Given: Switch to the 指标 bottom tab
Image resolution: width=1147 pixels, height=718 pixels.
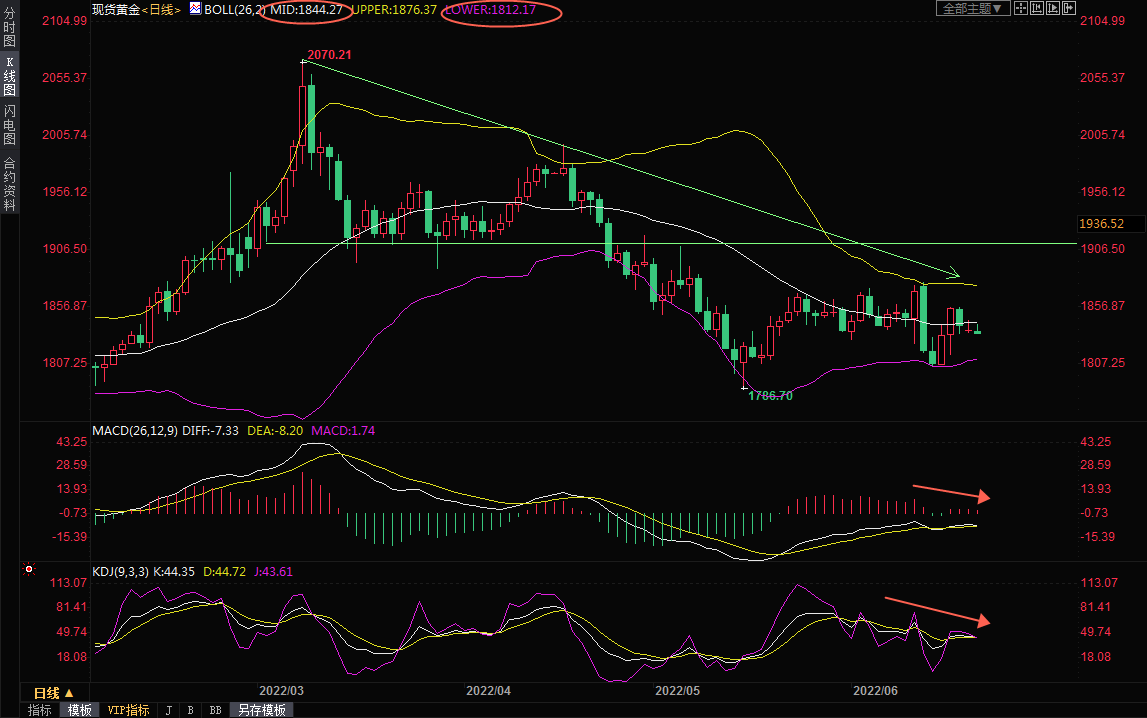Looking at the screenshot, I should pyautogui.click(x=40, y=710).
